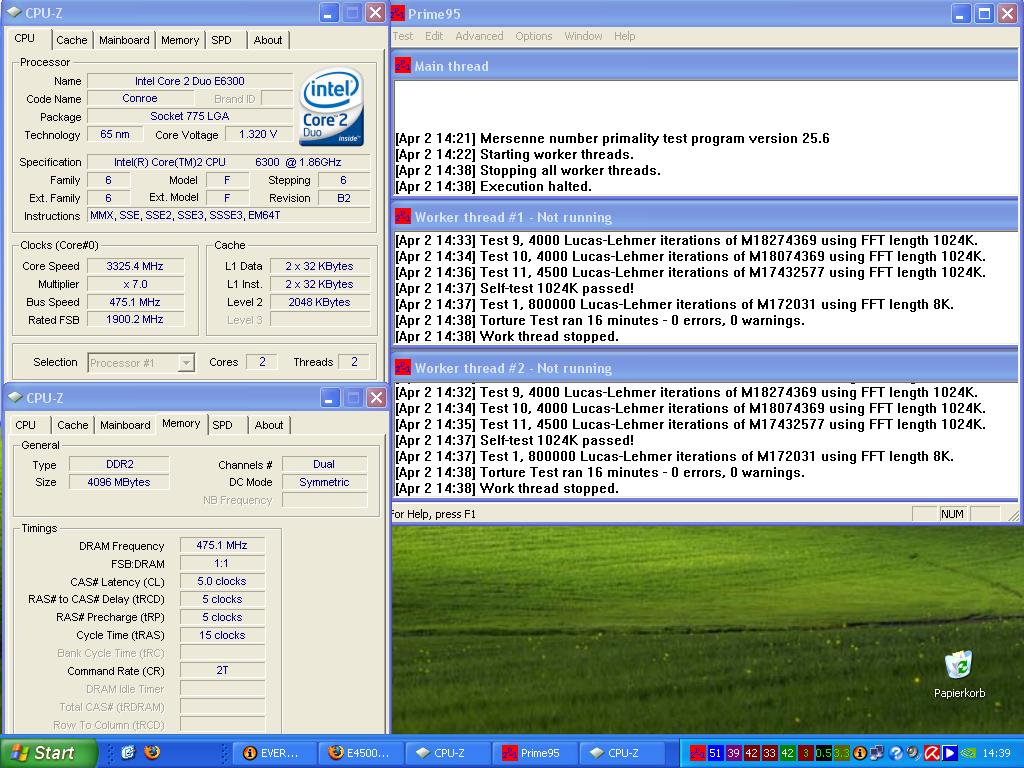Click the Worker thread #1 window icon

403,216
